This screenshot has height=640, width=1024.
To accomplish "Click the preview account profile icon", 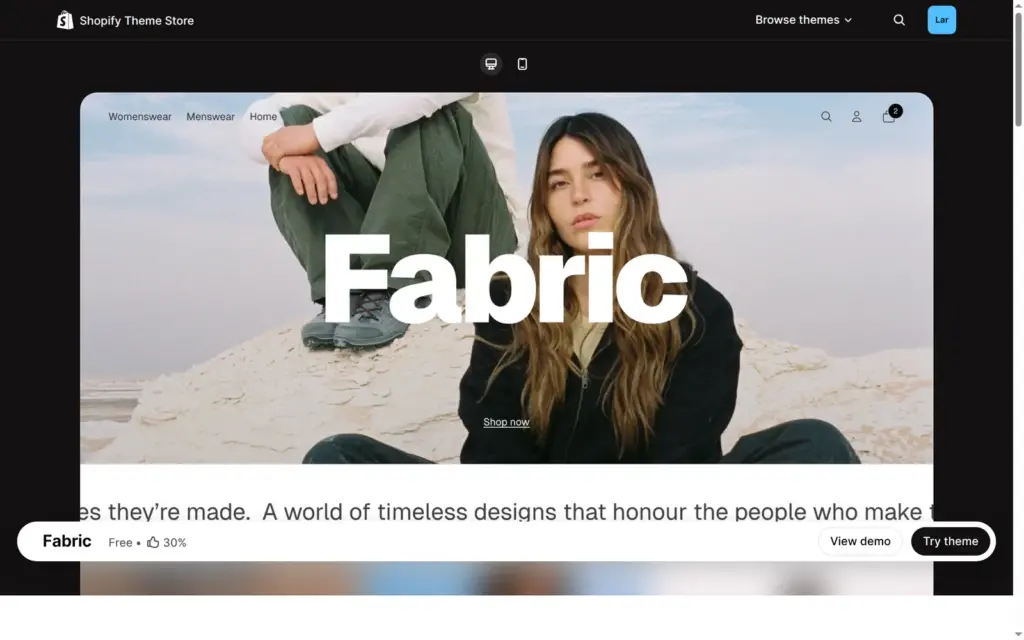I will [x=856, y=117].
